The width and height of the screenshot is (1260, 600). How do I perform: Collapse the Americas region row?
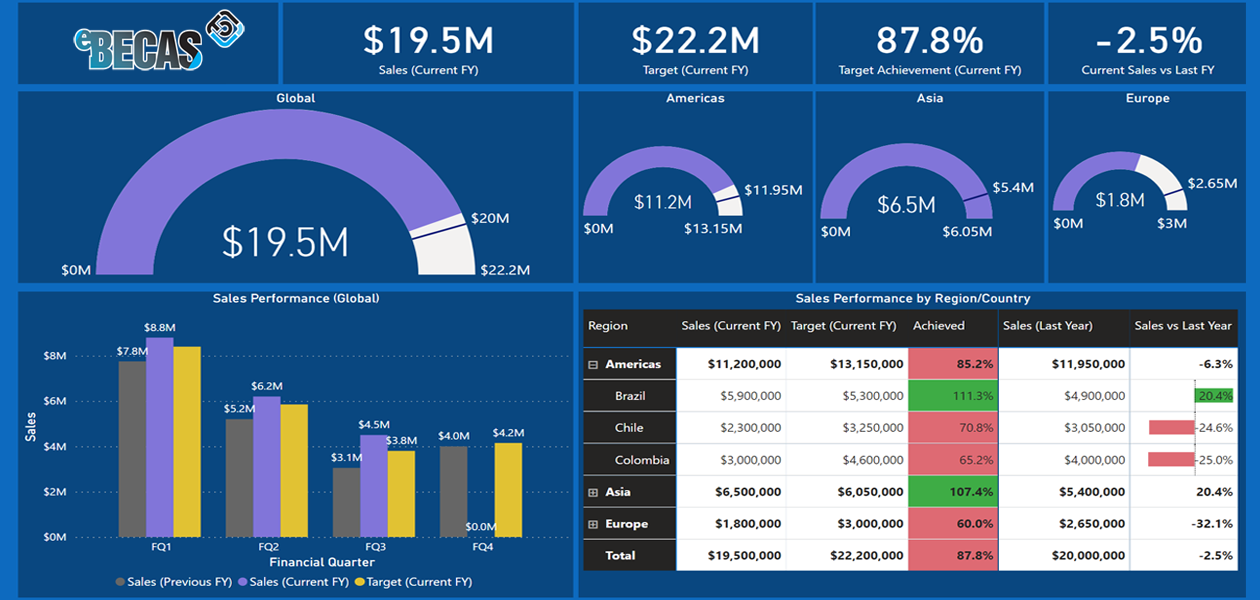(593, 365)
